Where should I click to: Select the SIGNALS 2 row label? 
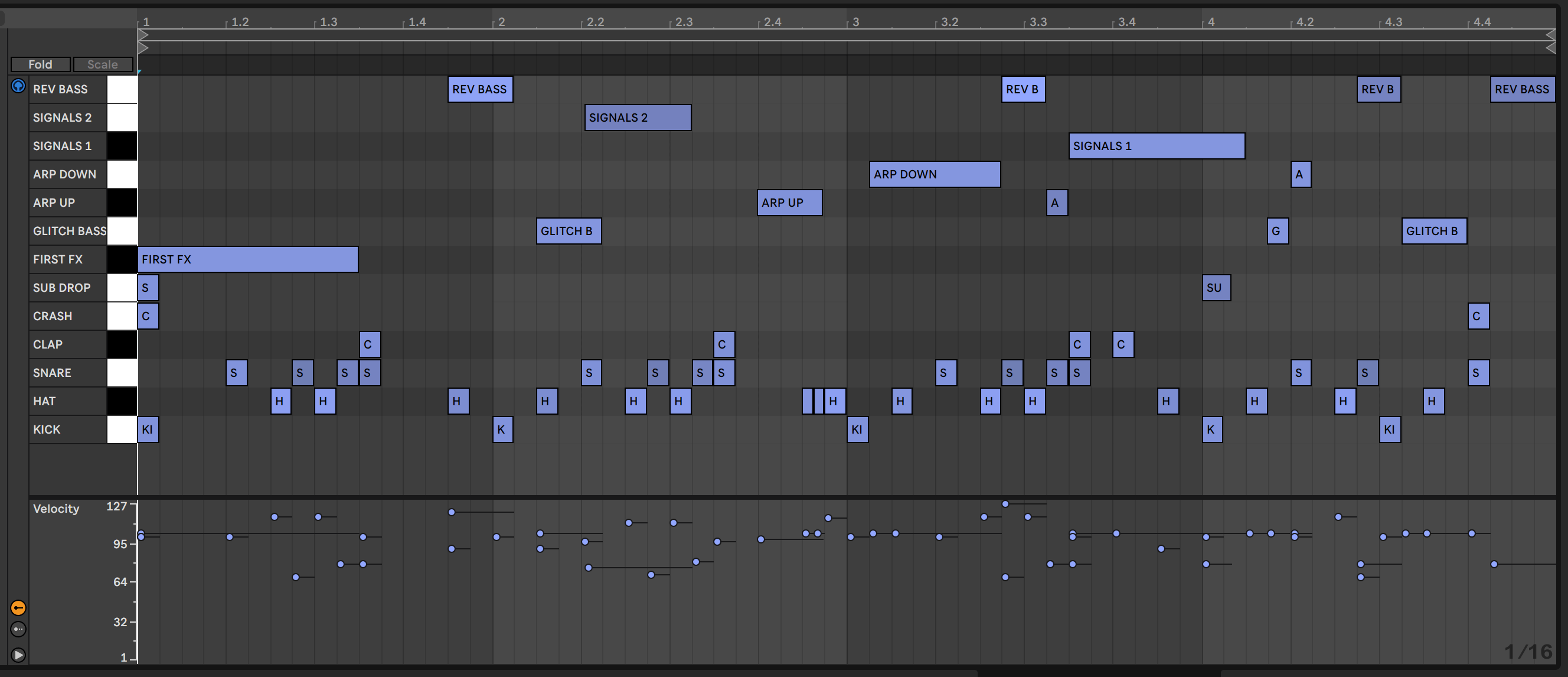point(62,118)
